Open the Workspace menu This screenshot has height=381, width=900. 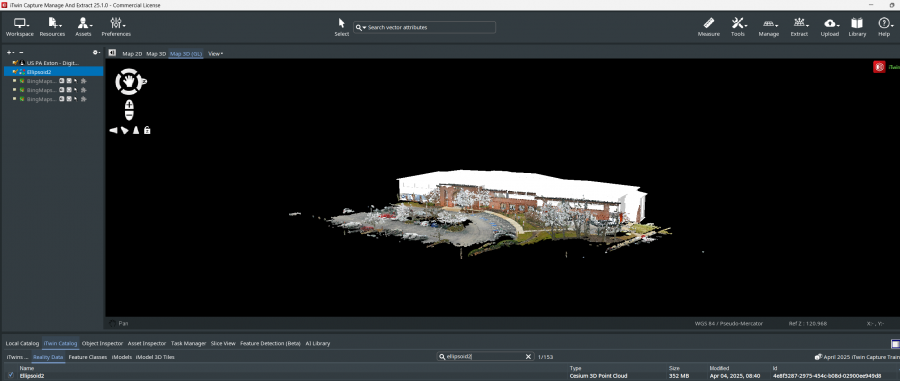20,27
